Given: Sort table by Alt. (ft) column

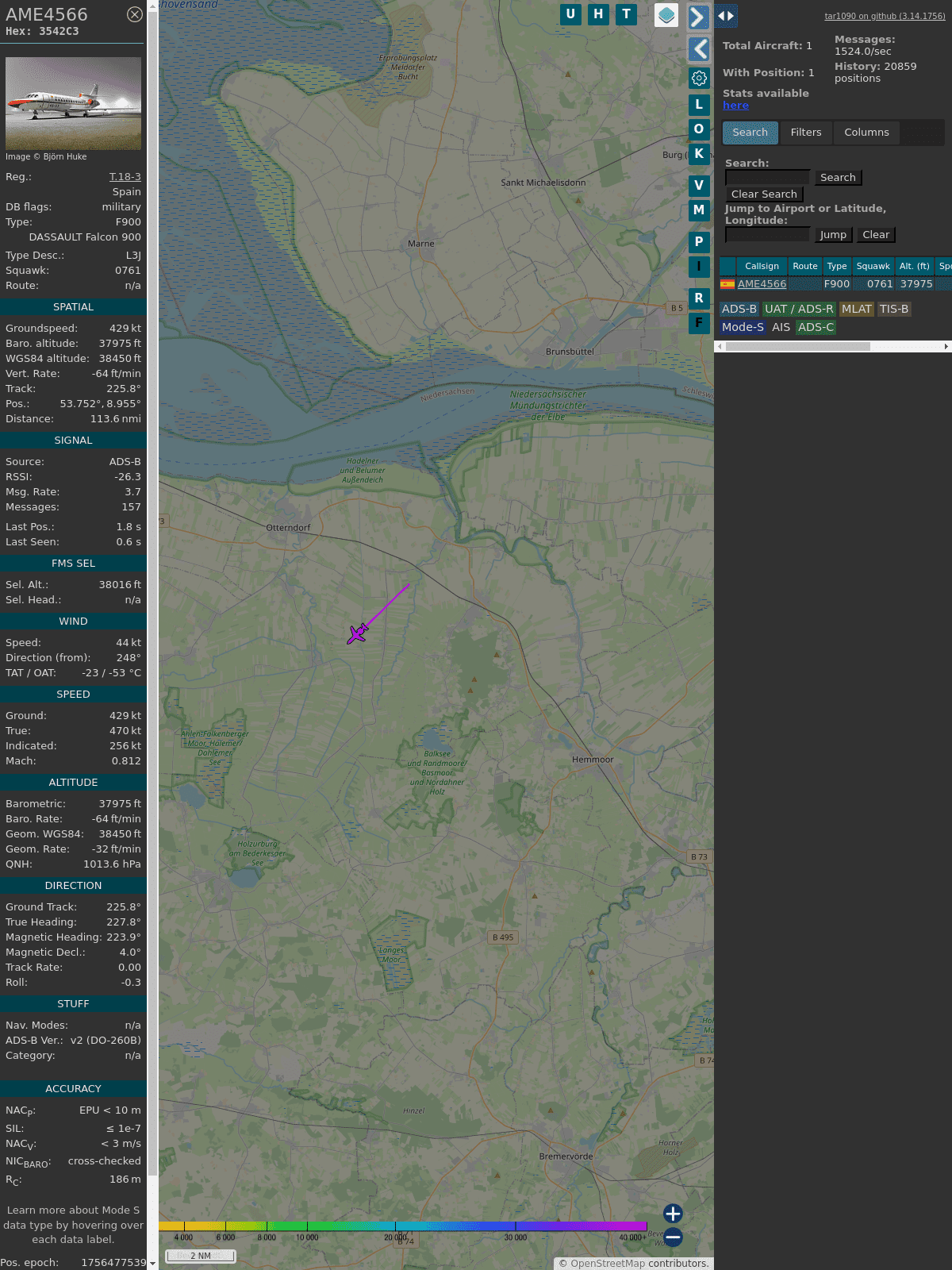Looking at the screenshot, I should (914, 267).
